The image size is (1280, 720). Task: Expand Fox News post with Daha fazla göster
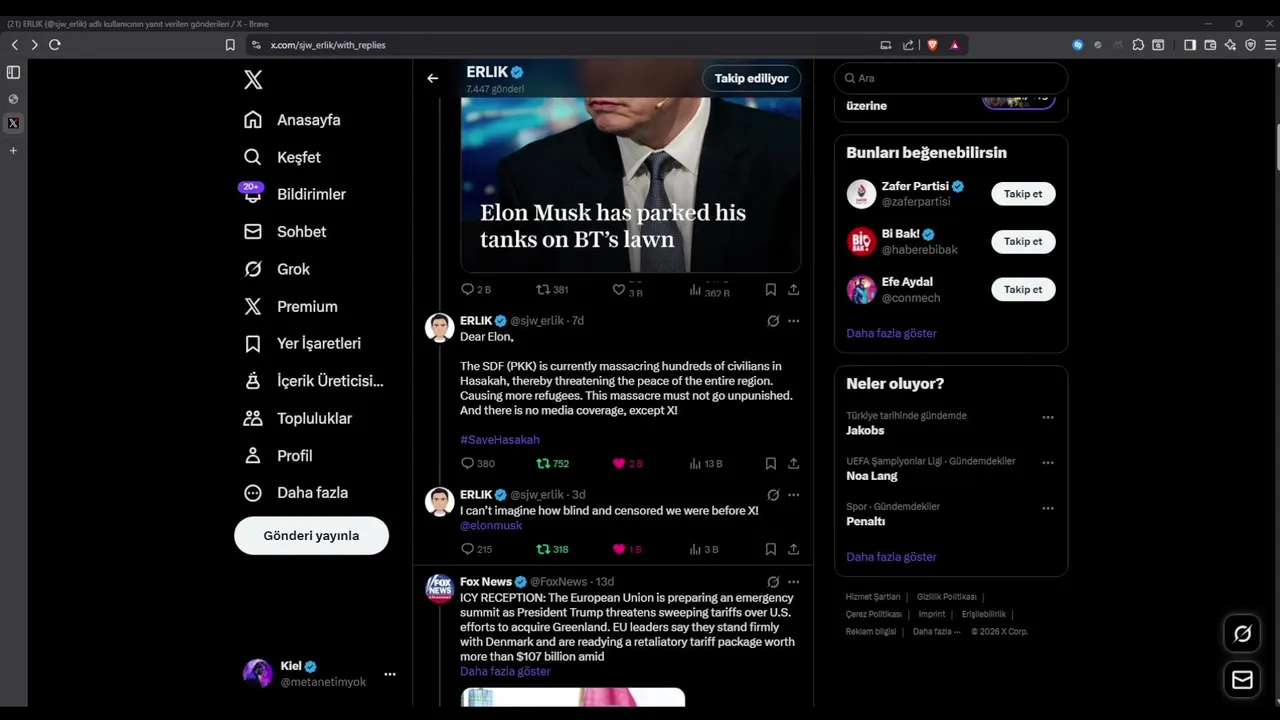[x=505, y=672]
